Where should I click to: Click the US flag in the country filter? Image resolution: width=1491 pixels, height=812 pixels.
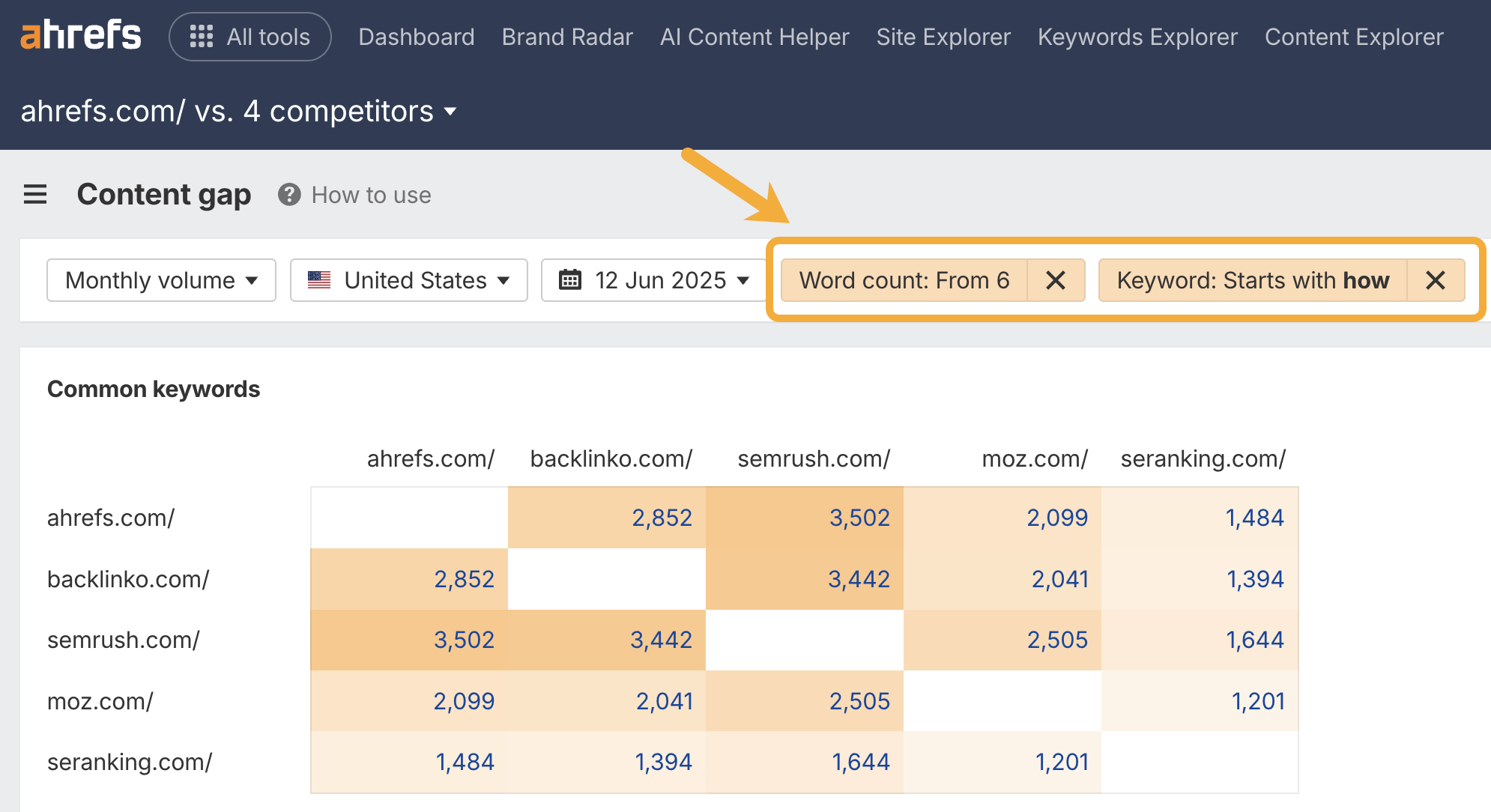(x=318, y=280)
